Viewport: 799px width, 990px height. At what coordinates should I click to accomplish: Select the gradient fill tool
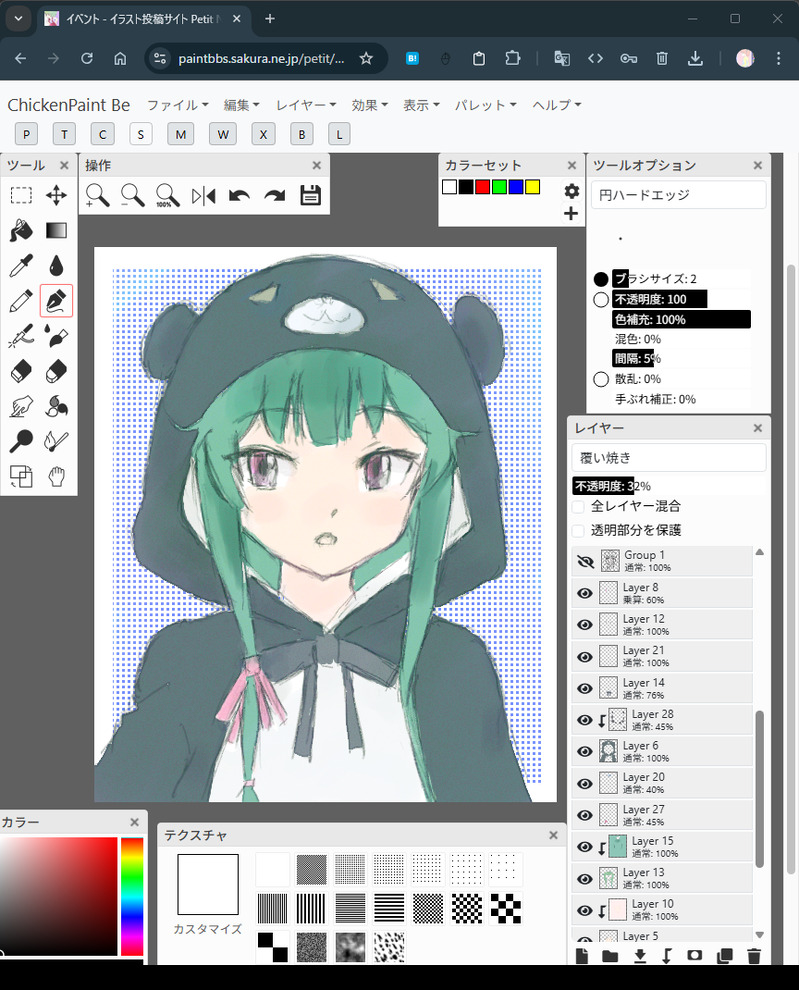point(56,231)
